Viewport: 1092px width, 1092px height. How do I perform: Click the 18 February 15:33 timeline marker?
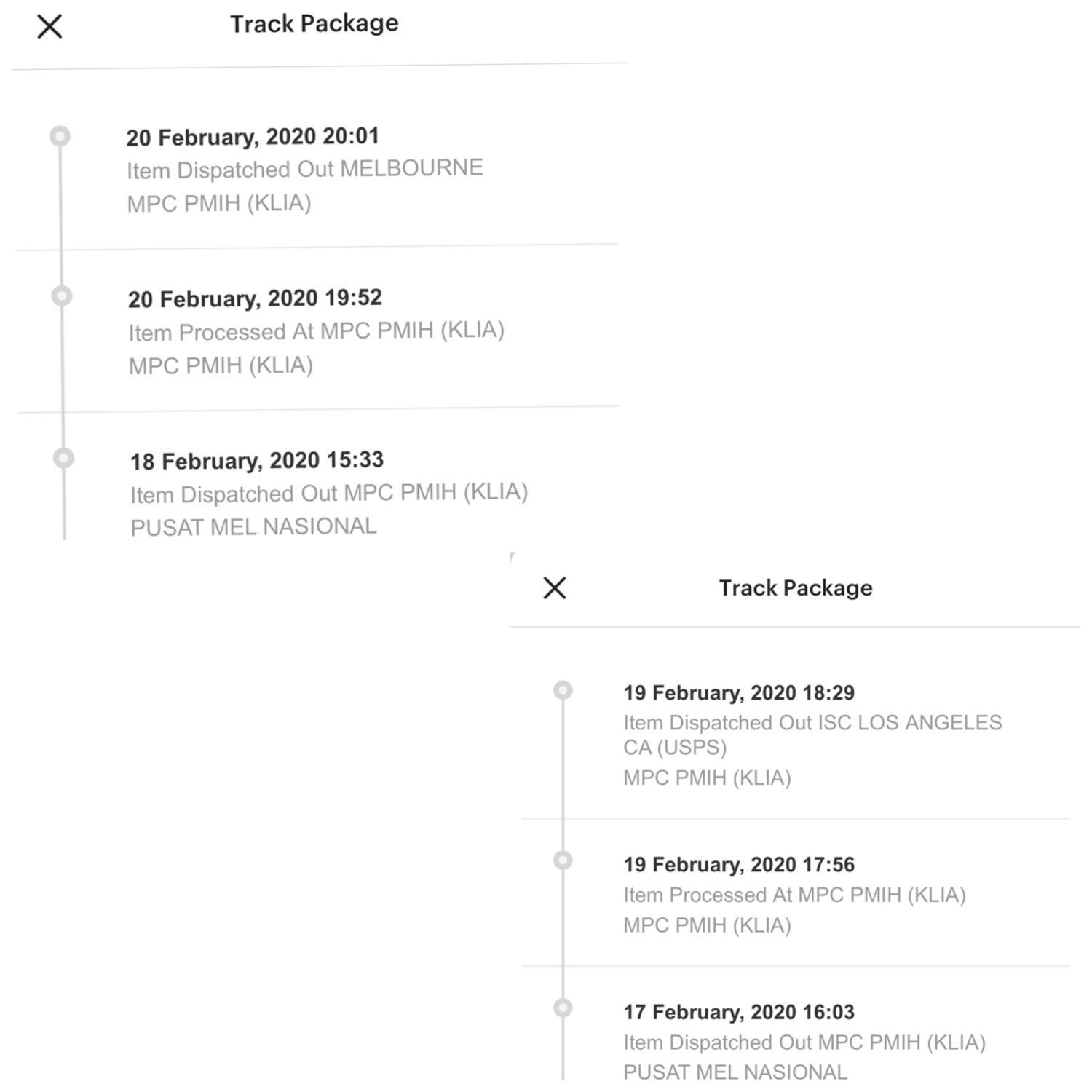pyautogui.click(x=64, y=458)
